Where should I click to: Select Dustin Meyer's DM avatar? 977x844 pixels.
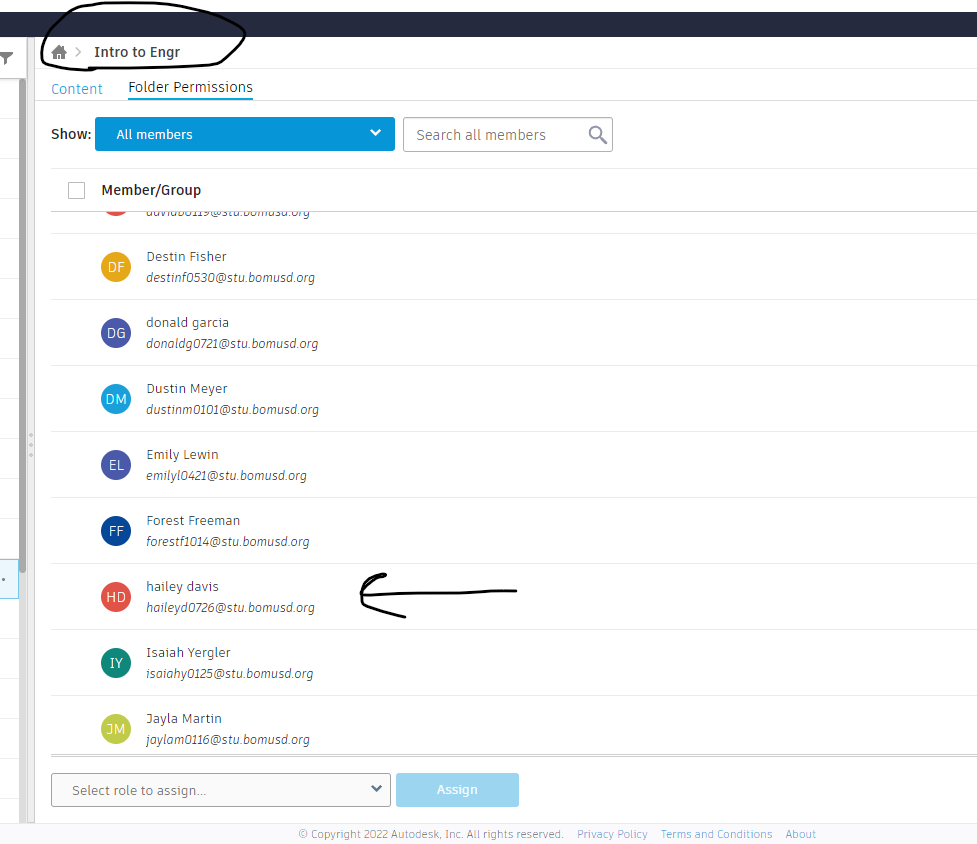tap(116, 399)
